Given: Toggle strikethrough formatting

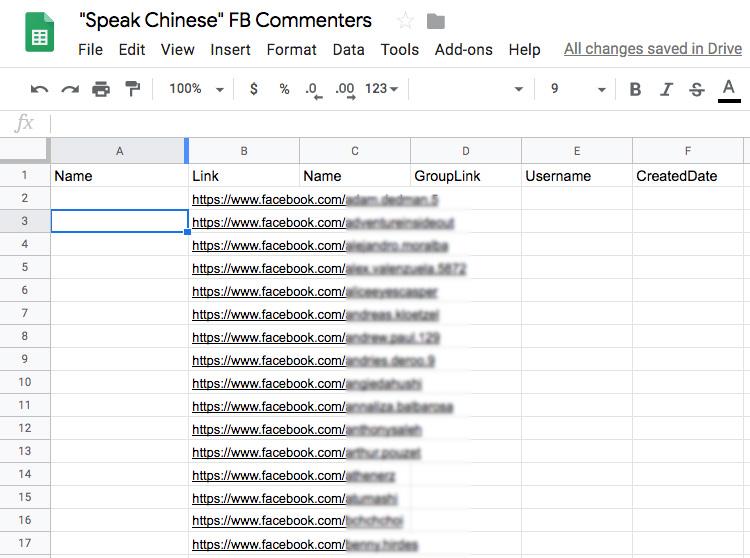Looking at the screenshot, I should click(x=697, y=89).
